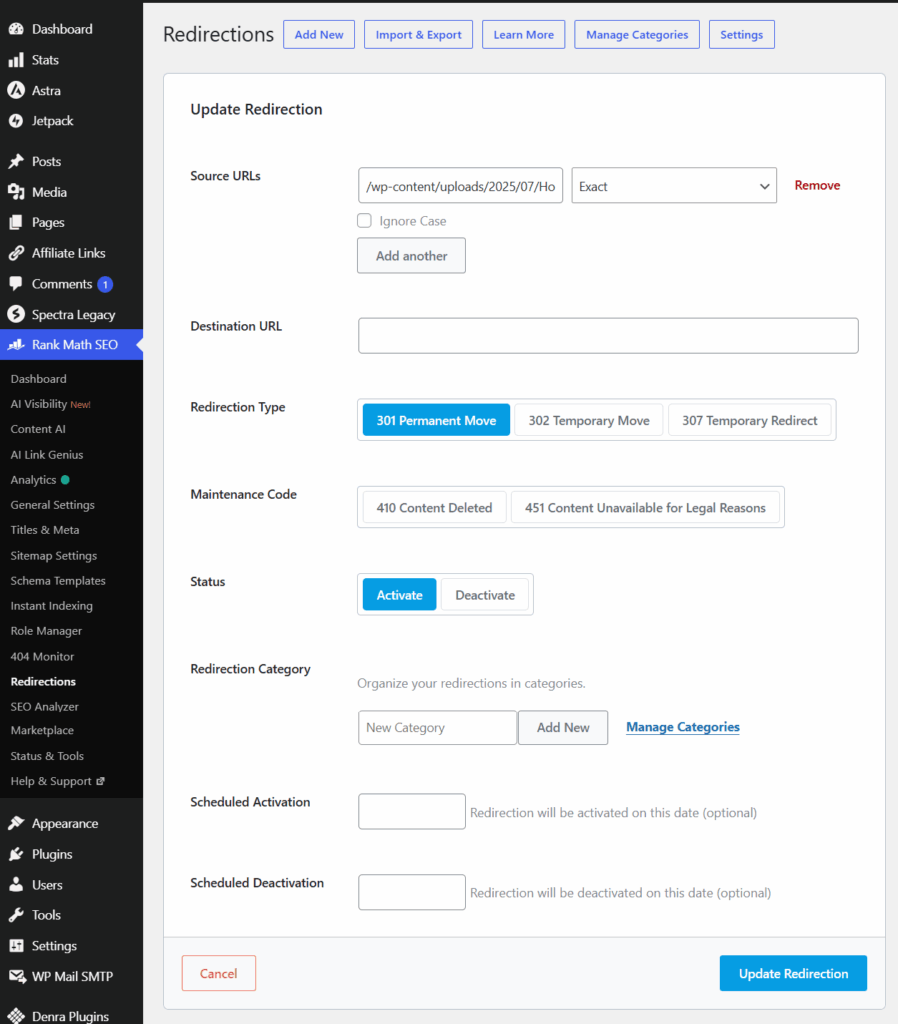Open General Settings submenu item
This screenshot has width=898, height=1024.
point(52,505)
